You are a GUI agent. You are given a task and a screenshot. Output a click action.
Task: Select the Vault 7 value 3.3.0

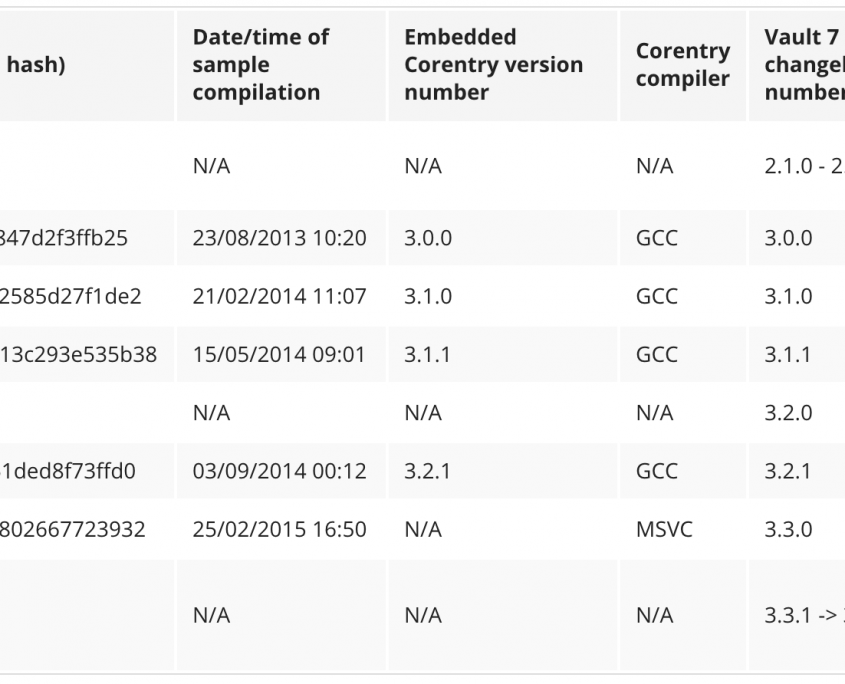tap(788, 529)
